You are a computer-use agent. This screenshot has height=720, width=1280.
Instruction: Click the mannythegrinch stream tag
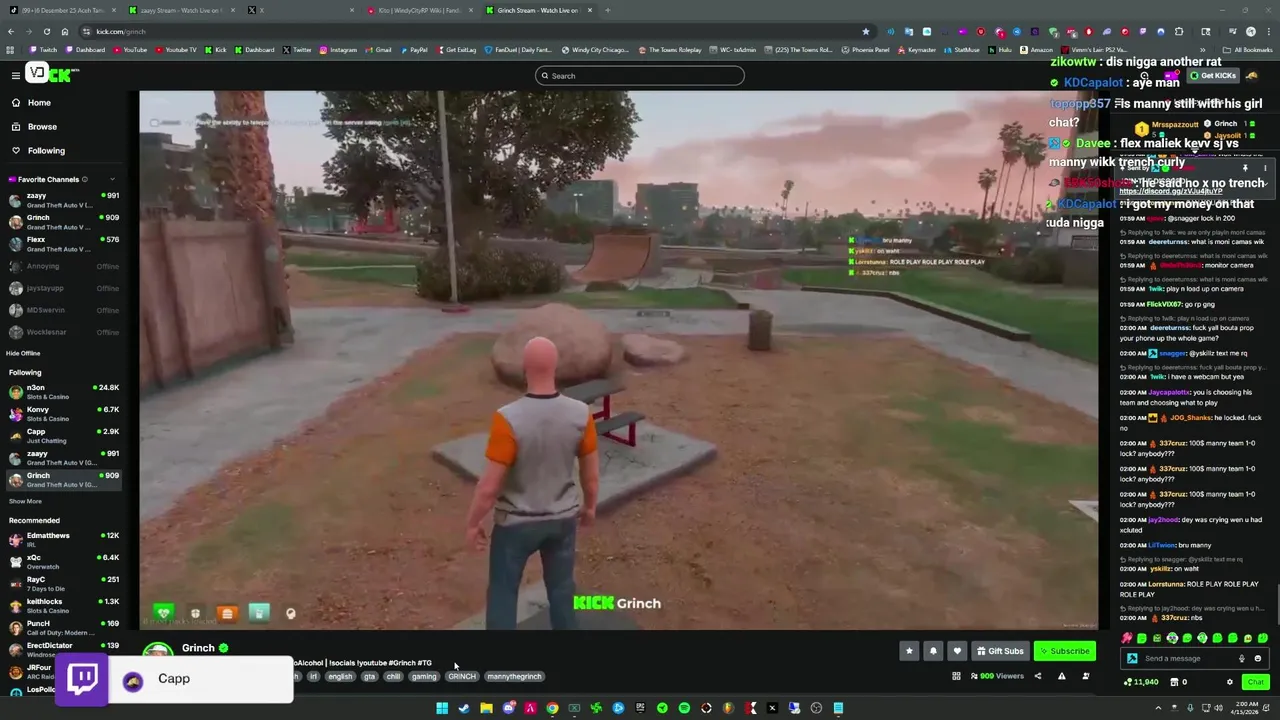(x=514, y=677)
